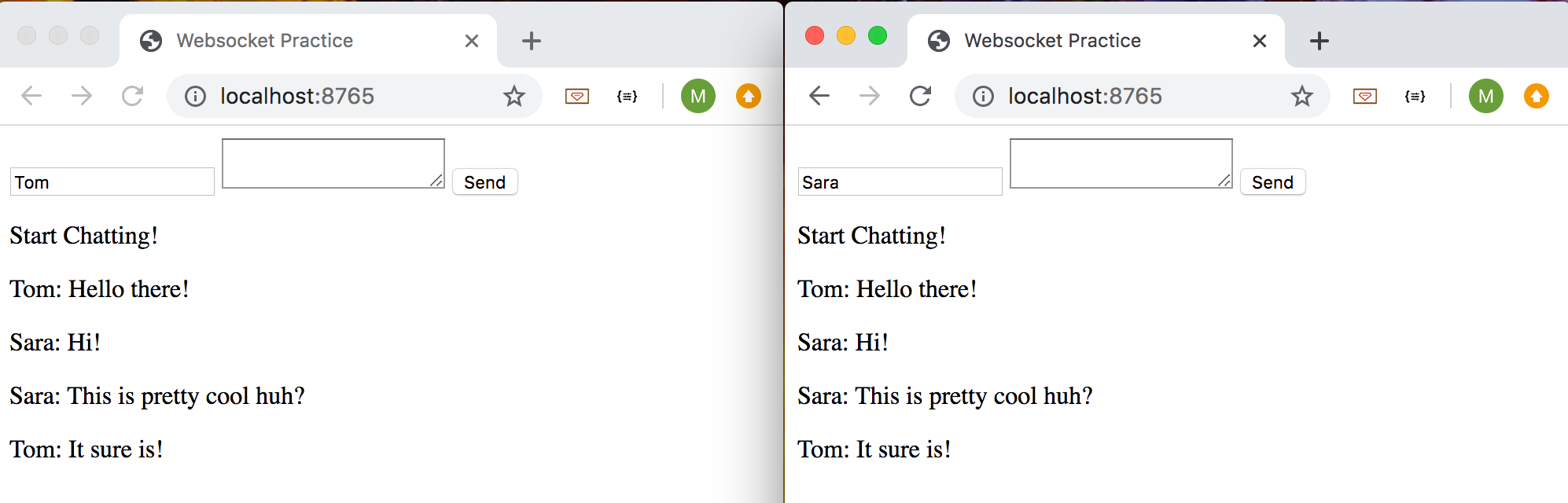1568x503 pixels.
Task: Click 'Sara: Hi!' message in right window
Action: (x=843, y=343)
